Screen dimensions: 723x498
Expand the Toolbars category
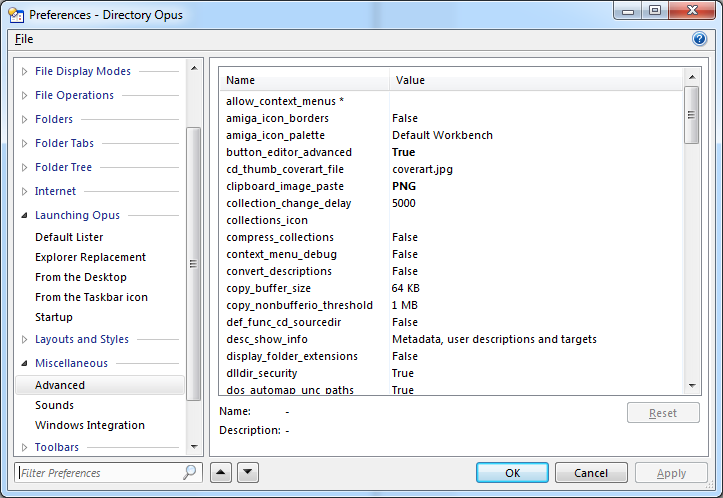pyautogui.click(x=24, y=447)
